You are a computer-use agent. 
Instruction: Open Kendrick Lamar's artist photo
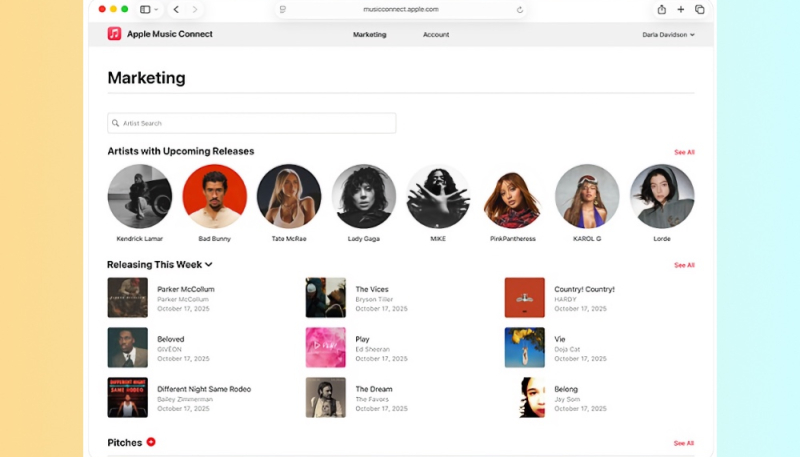140,196
